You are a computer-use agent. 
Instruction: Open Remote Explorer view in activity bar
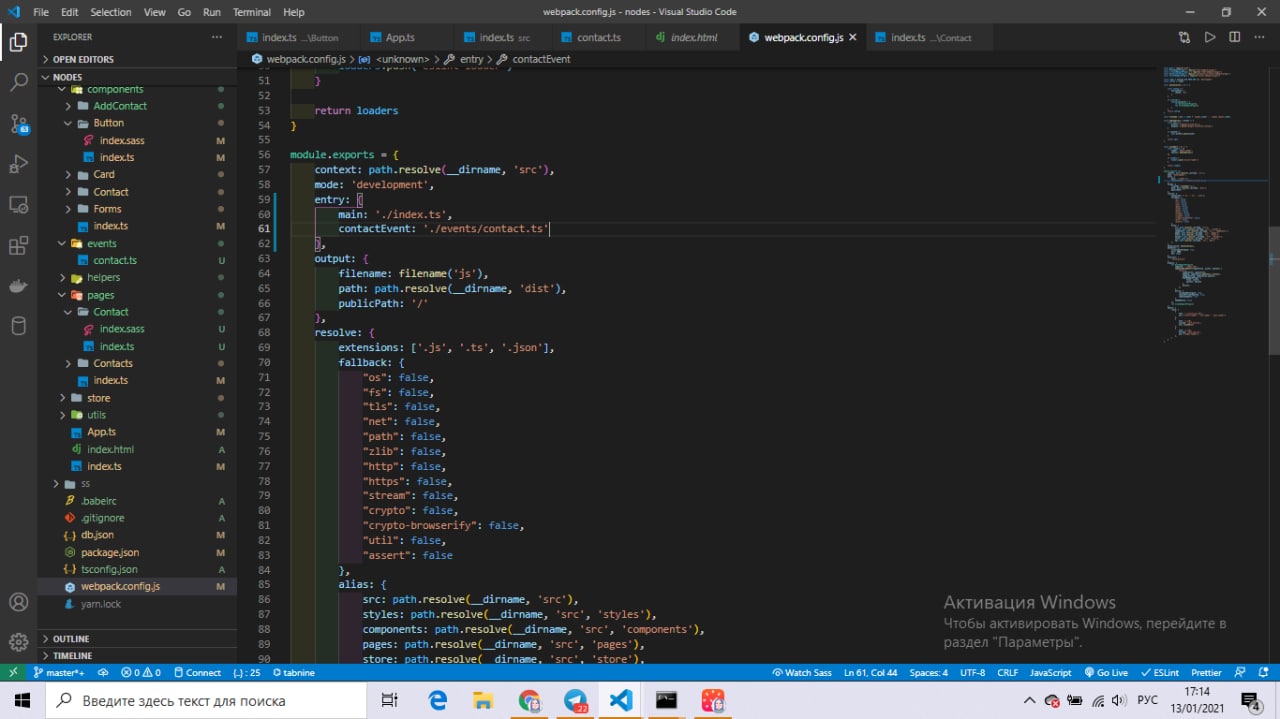tap(18, 204)
